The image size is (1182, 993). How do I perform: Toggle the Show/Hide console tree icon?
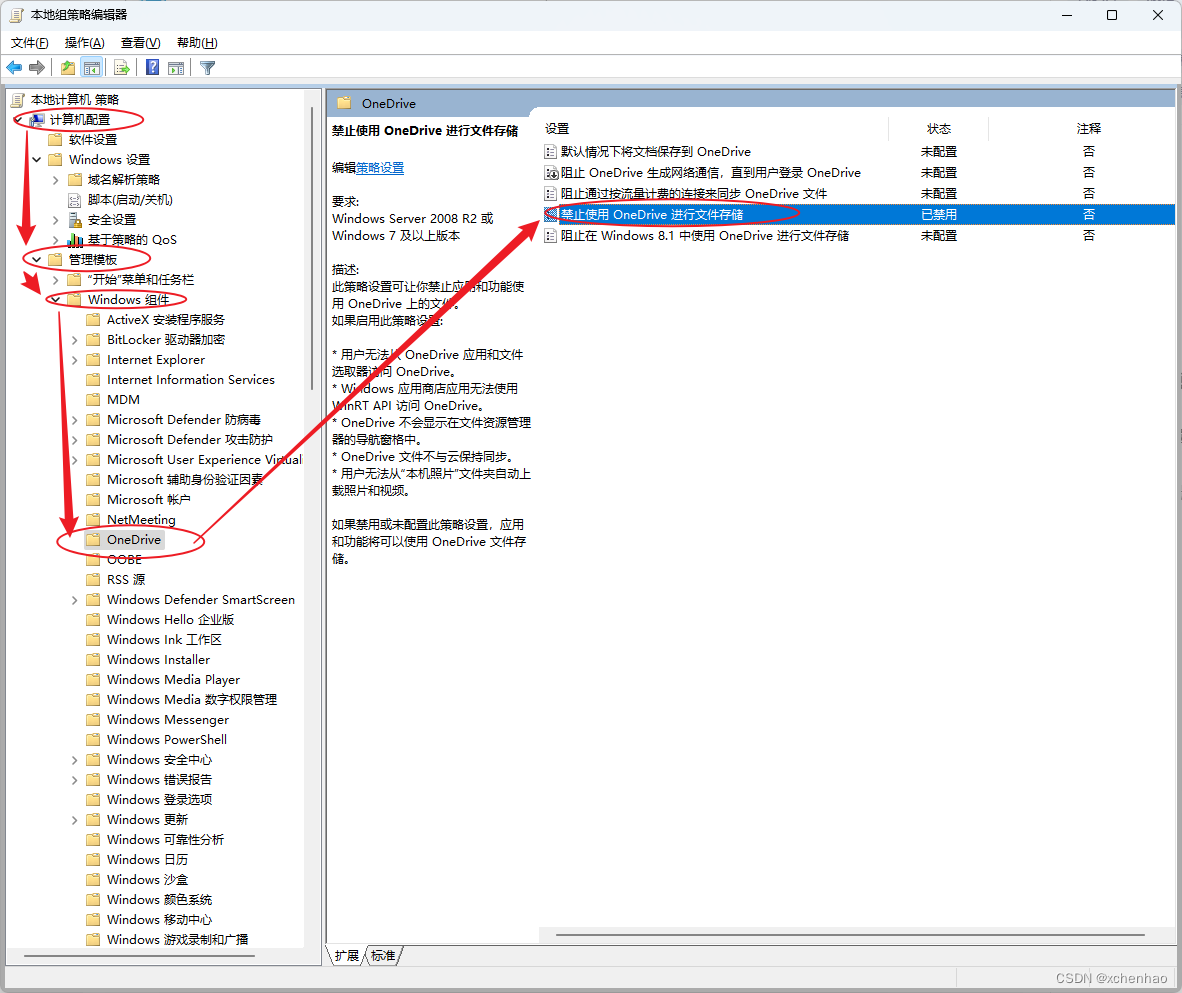tap(92, 68)
